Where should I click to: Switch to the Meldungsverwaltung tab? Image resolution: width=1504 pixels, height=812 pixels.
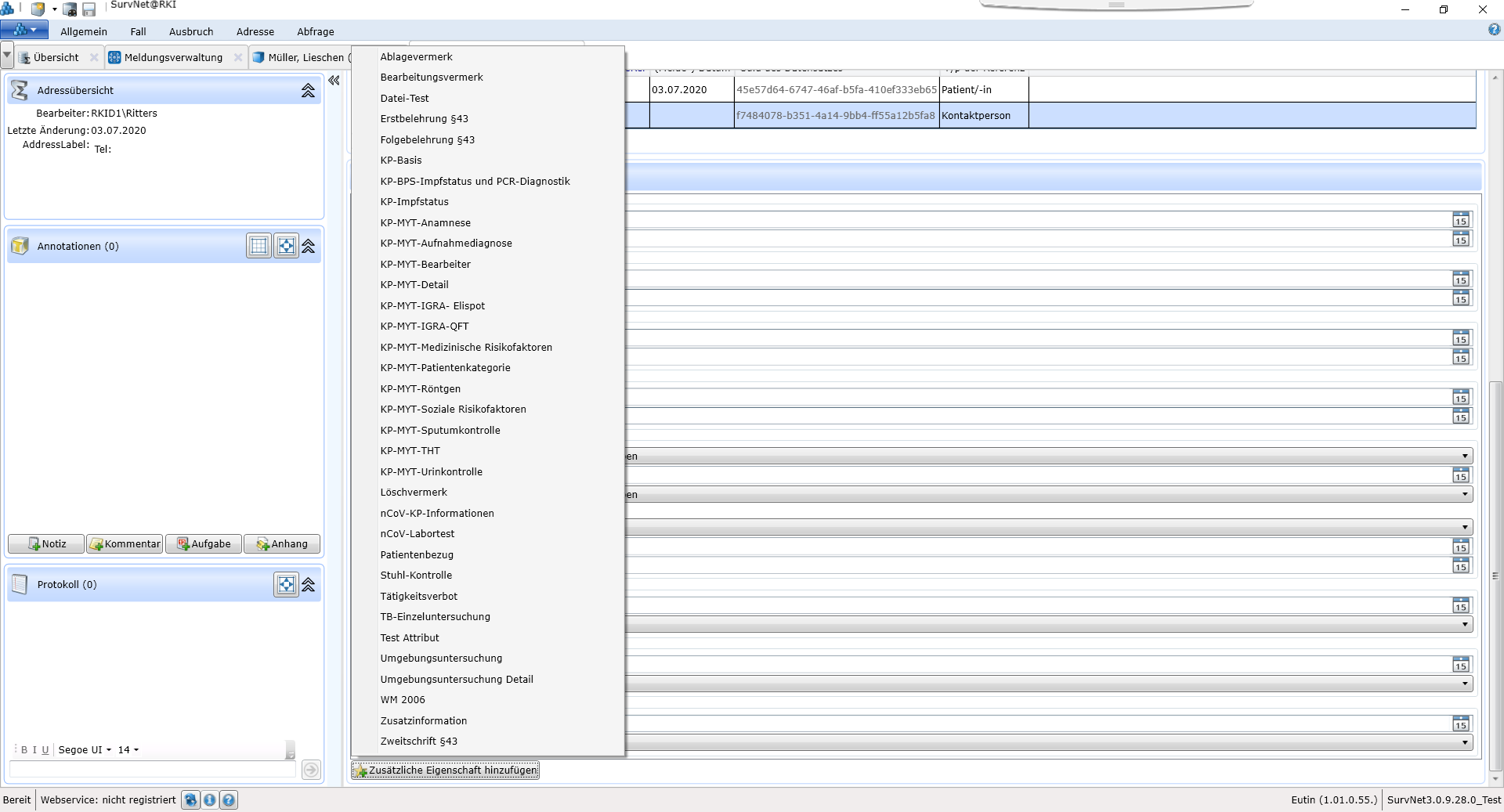[x=173, y=57]
